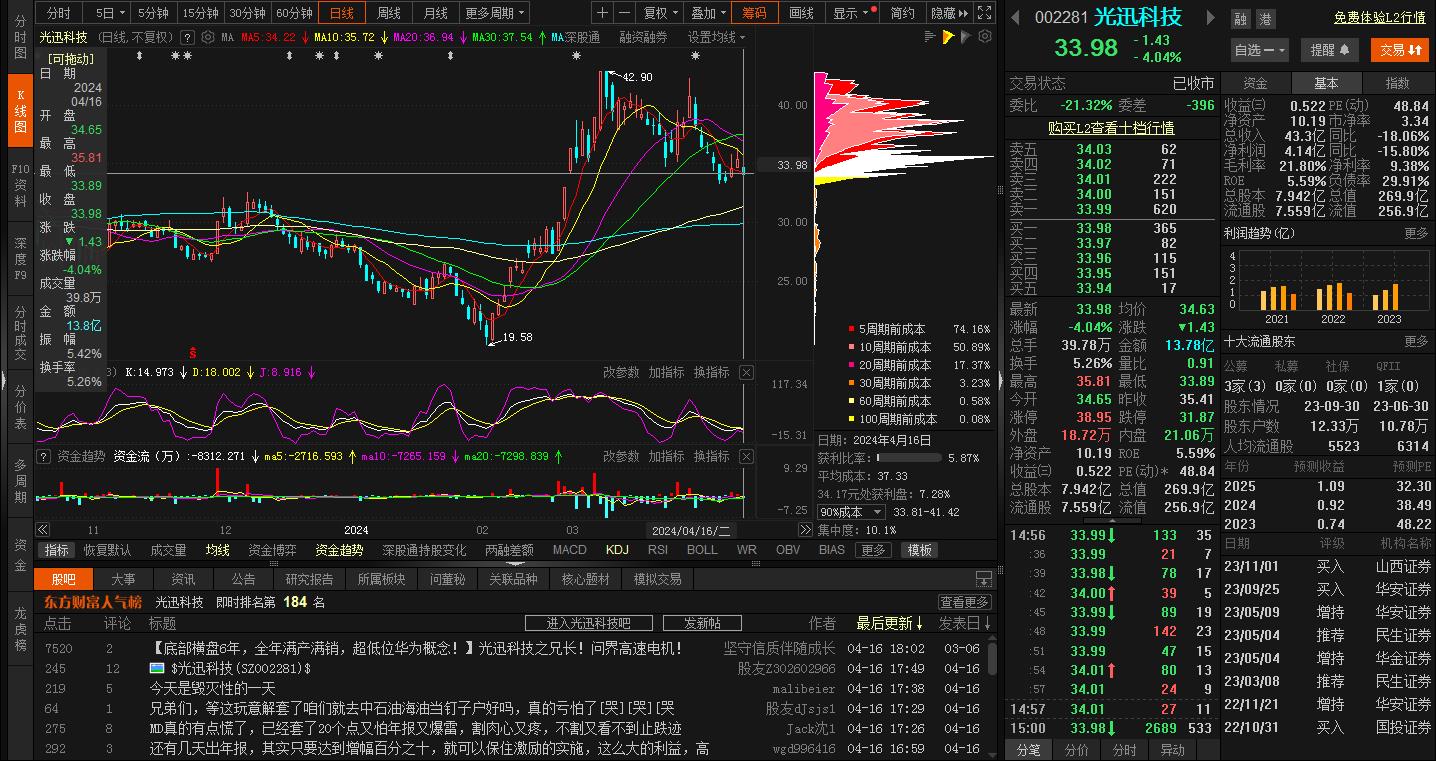Toggle 筹码 chip distribution panel

754,13
